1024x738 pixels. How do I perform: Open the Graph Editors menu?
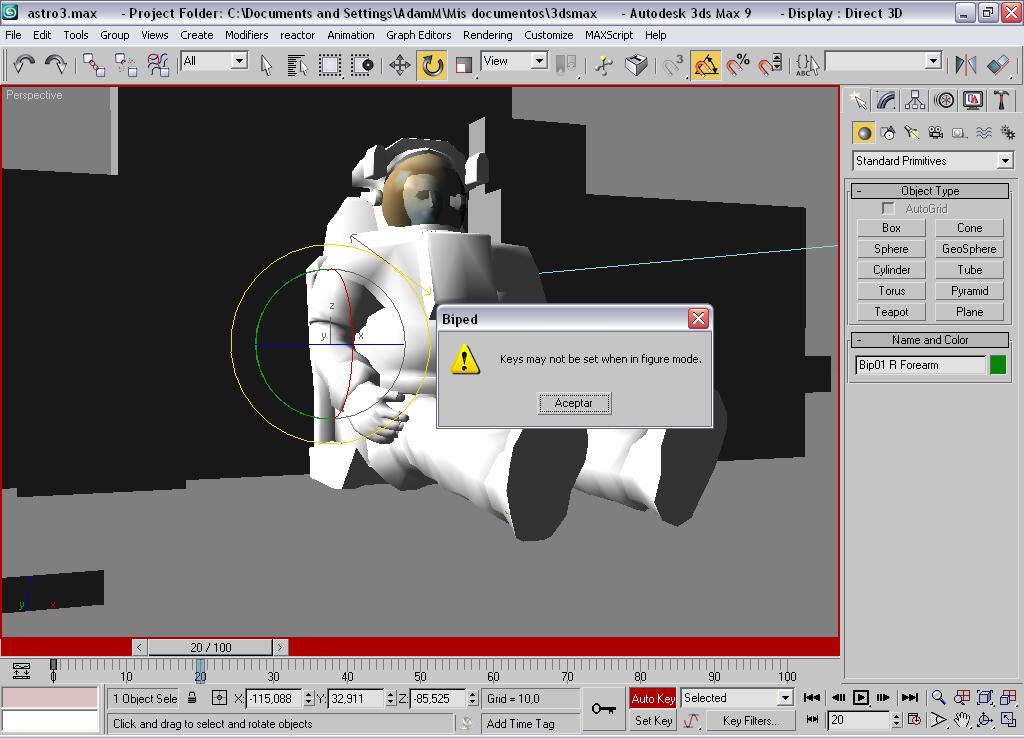click(418, 35)
